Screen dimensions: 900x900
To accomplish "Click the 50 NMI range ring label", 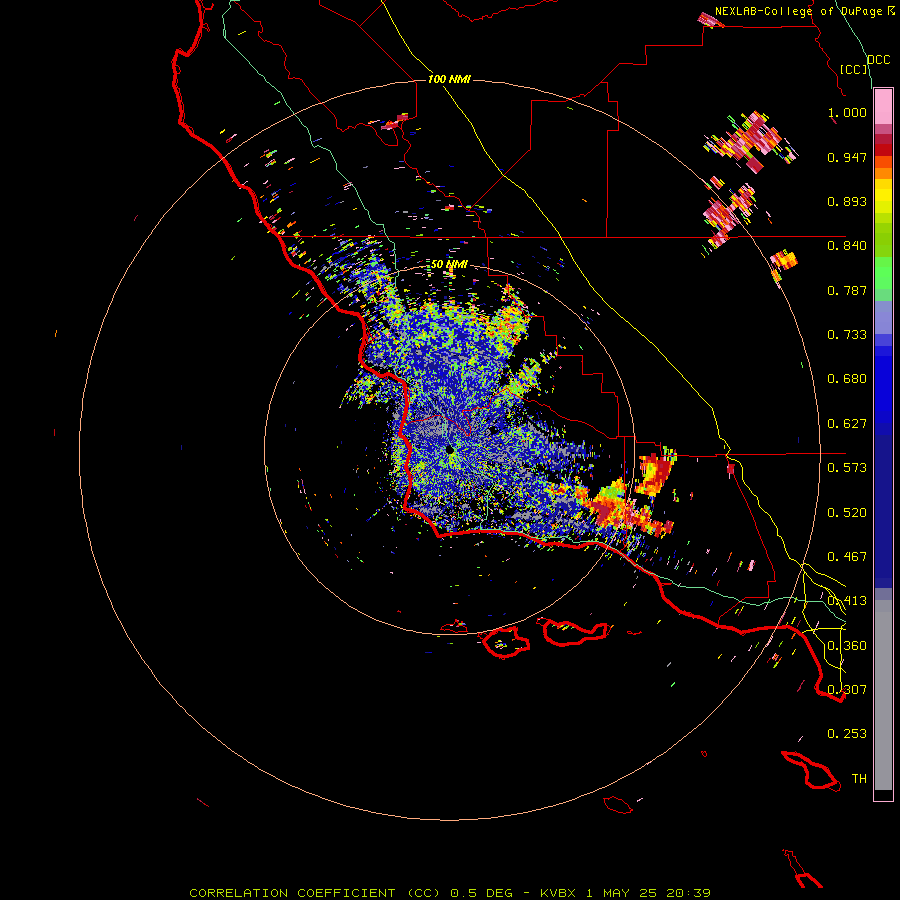I will coord(449,265).
